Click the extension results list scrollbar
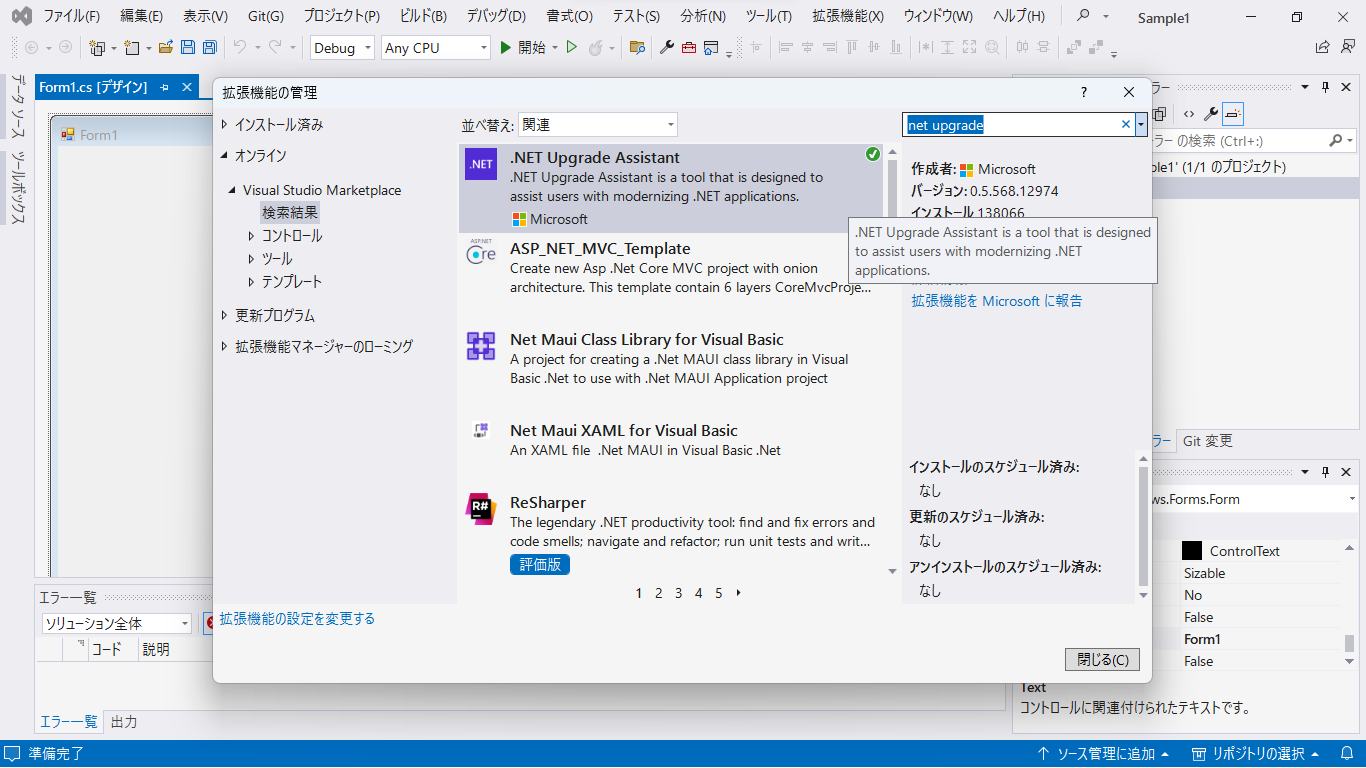The image size is (1366, 768). coord(892,360)
